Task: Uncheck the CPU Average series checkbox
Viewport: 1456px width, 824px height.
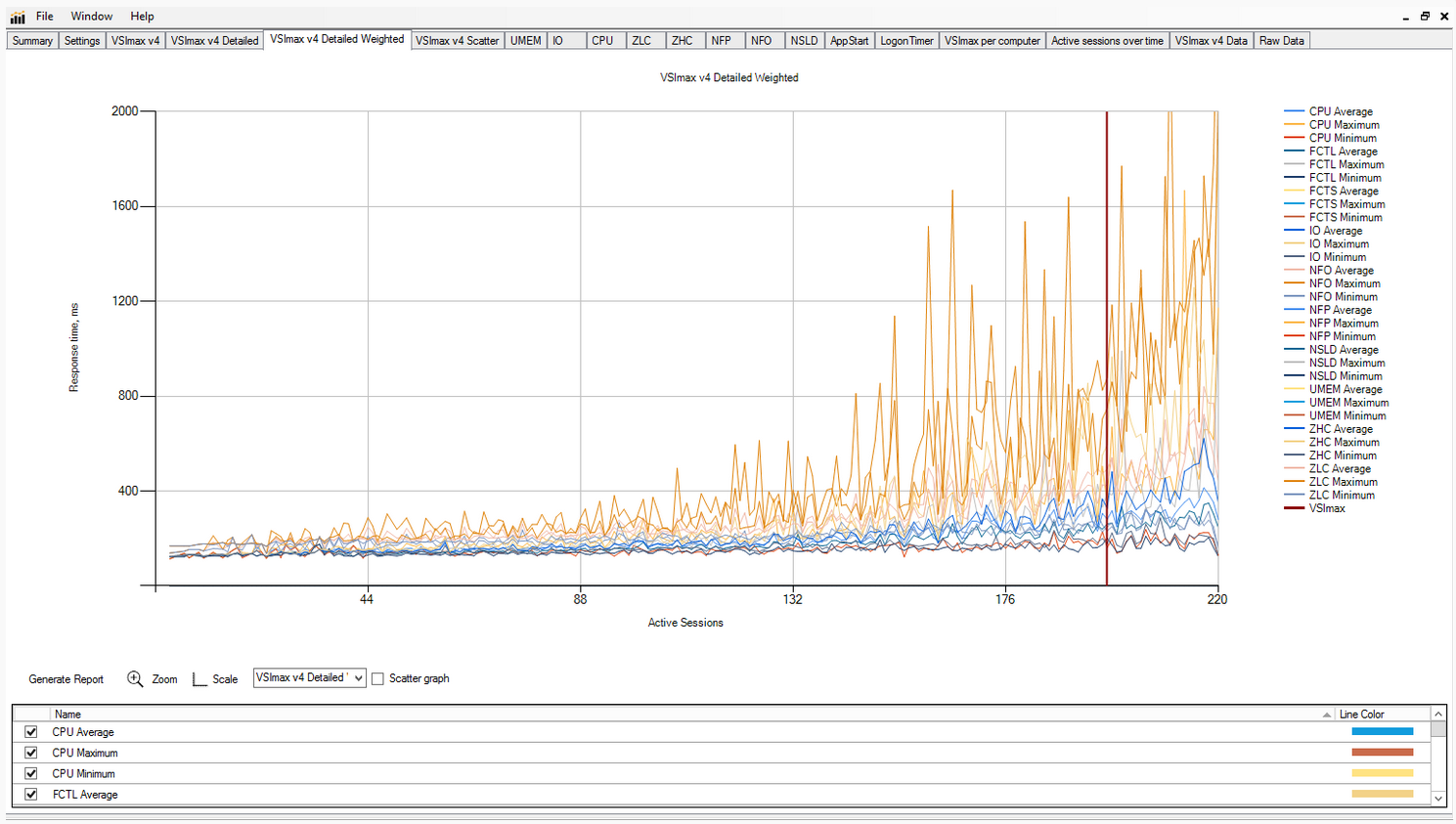Action: 31,732
